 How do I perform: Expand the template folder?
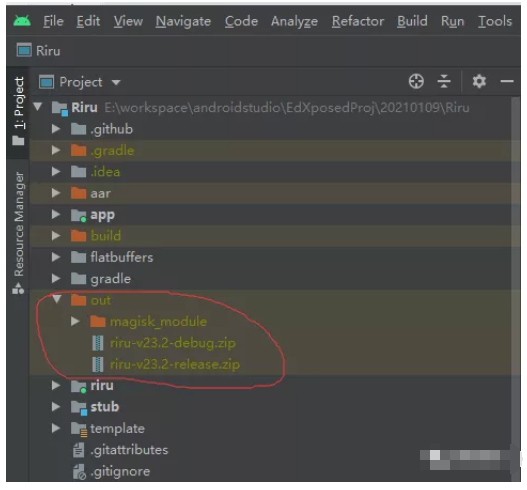(56, 428)
